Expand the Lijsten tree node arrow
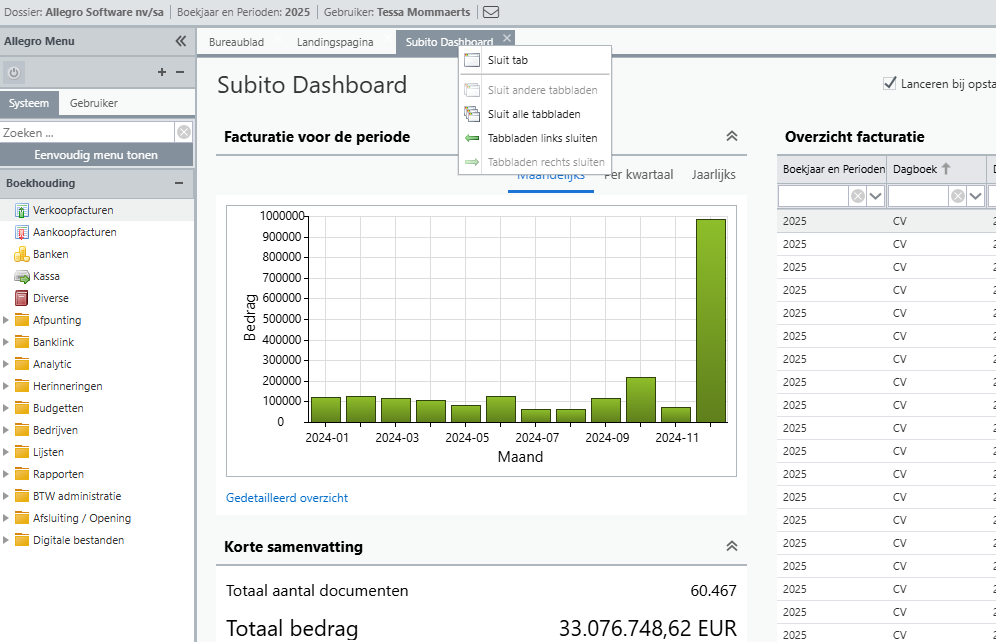 (6, 452)
